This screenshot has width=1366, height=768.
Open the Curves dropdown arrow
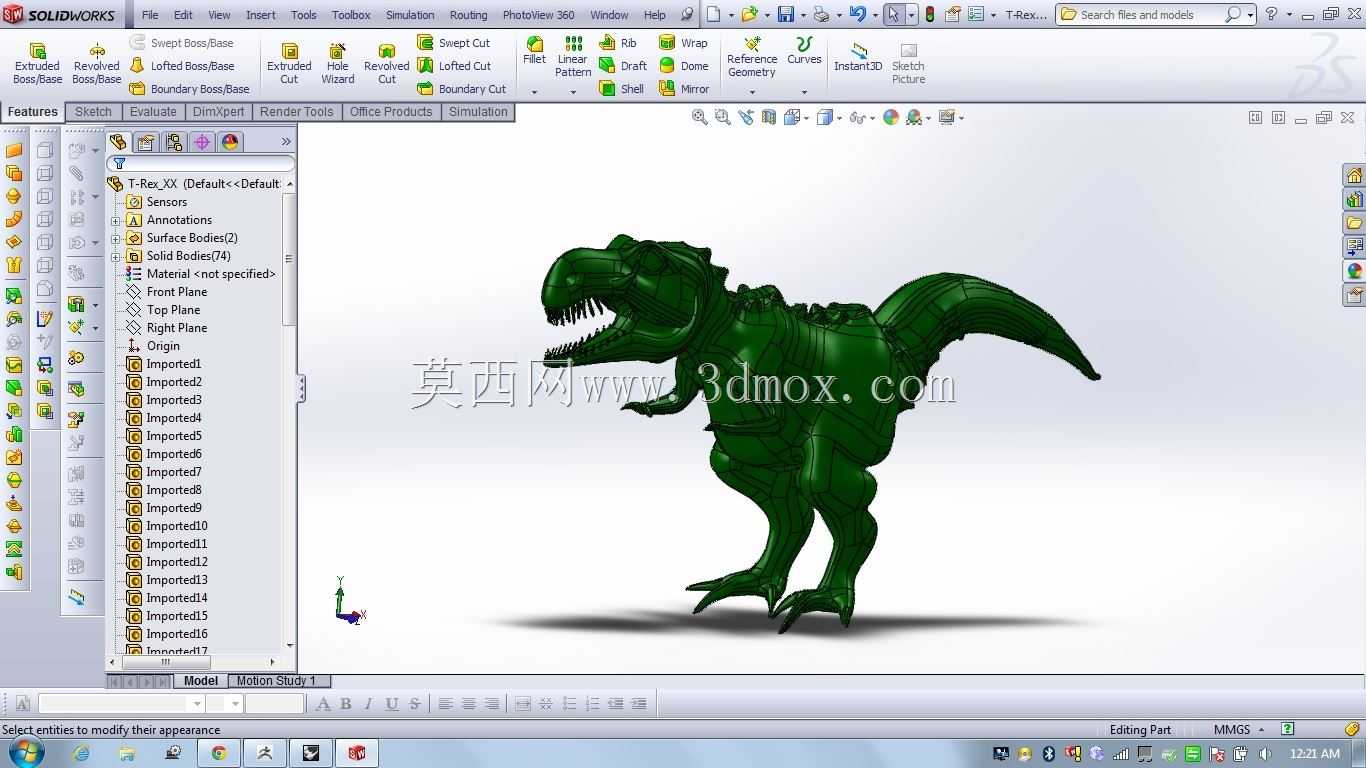coord(804,92)
